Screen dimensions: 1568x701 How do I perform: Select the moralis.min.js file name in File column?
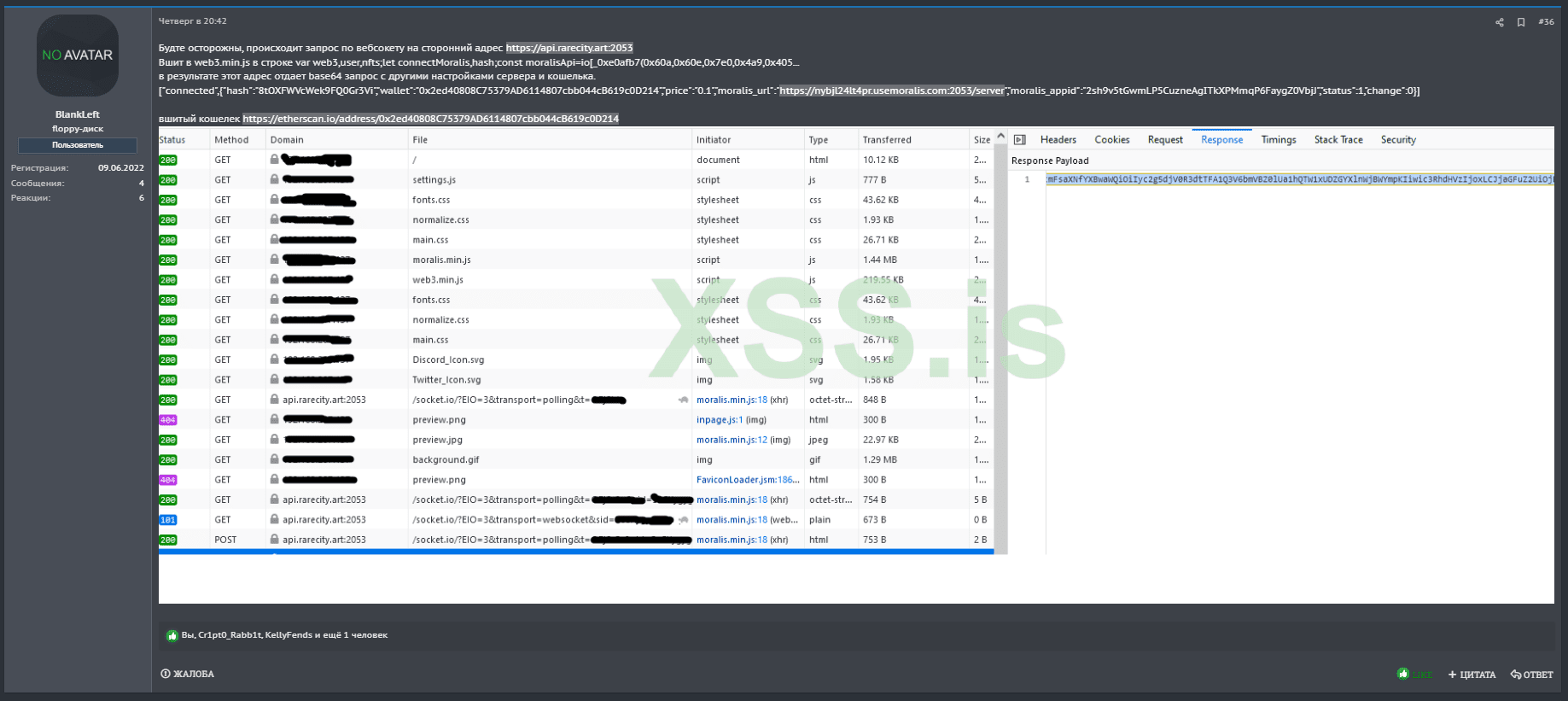441,260
